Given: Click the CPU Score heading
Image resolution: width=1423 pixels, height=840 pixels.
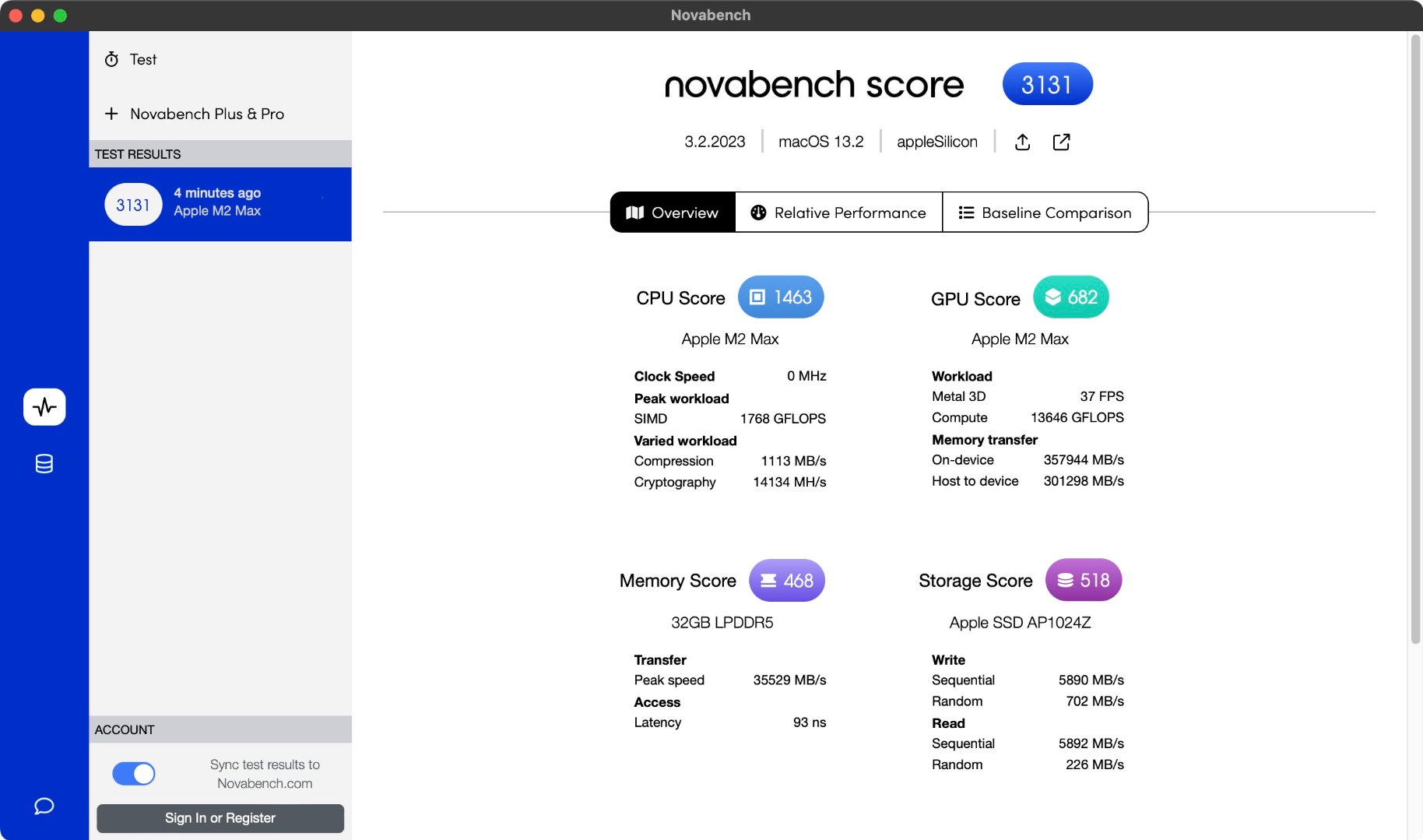Looking at the screenshot, I should click(x=680, y=298).
